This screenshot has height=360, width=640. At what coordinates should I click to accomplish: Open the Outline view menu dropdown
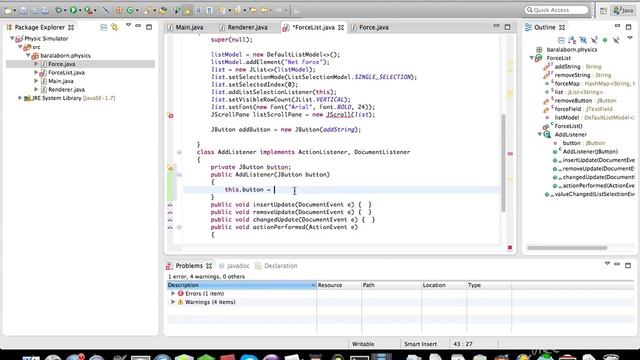(630, 38)
